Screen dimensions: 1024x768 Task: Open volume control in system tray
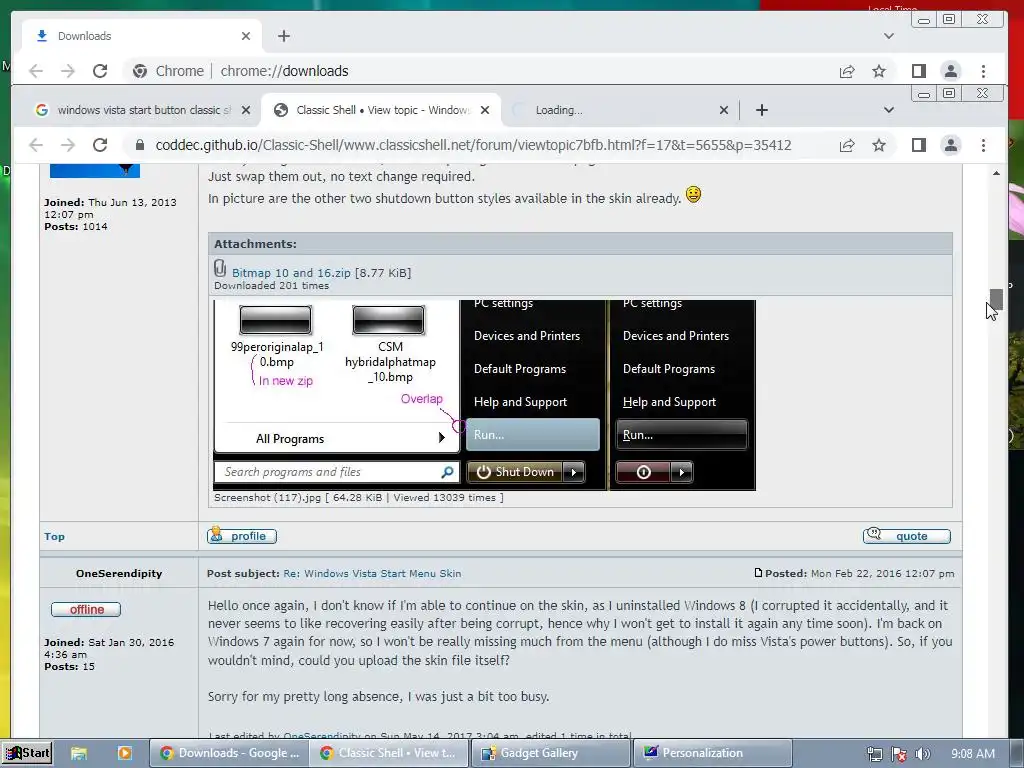click(922, 754)
